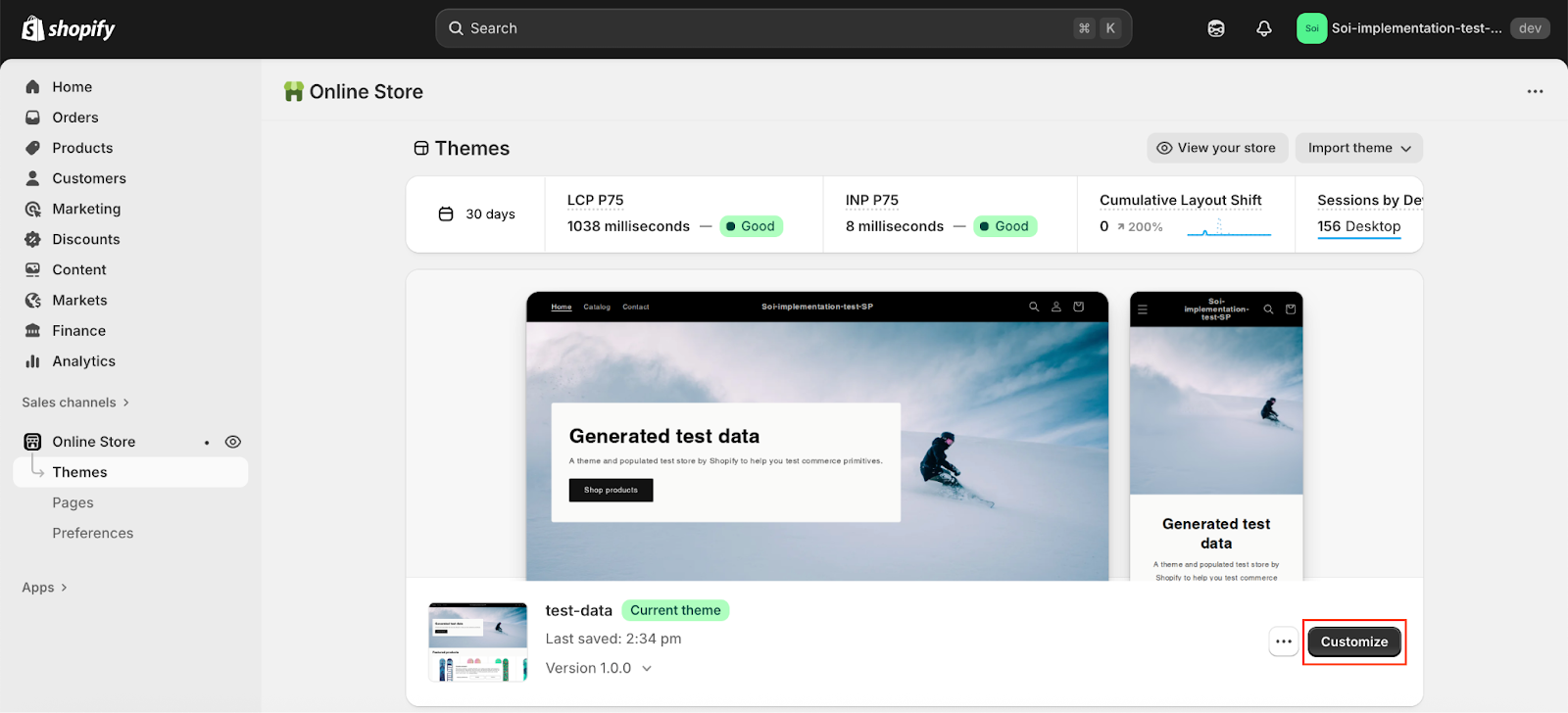
Task: Click View your store button
Action: click(x=1216, y=148)
